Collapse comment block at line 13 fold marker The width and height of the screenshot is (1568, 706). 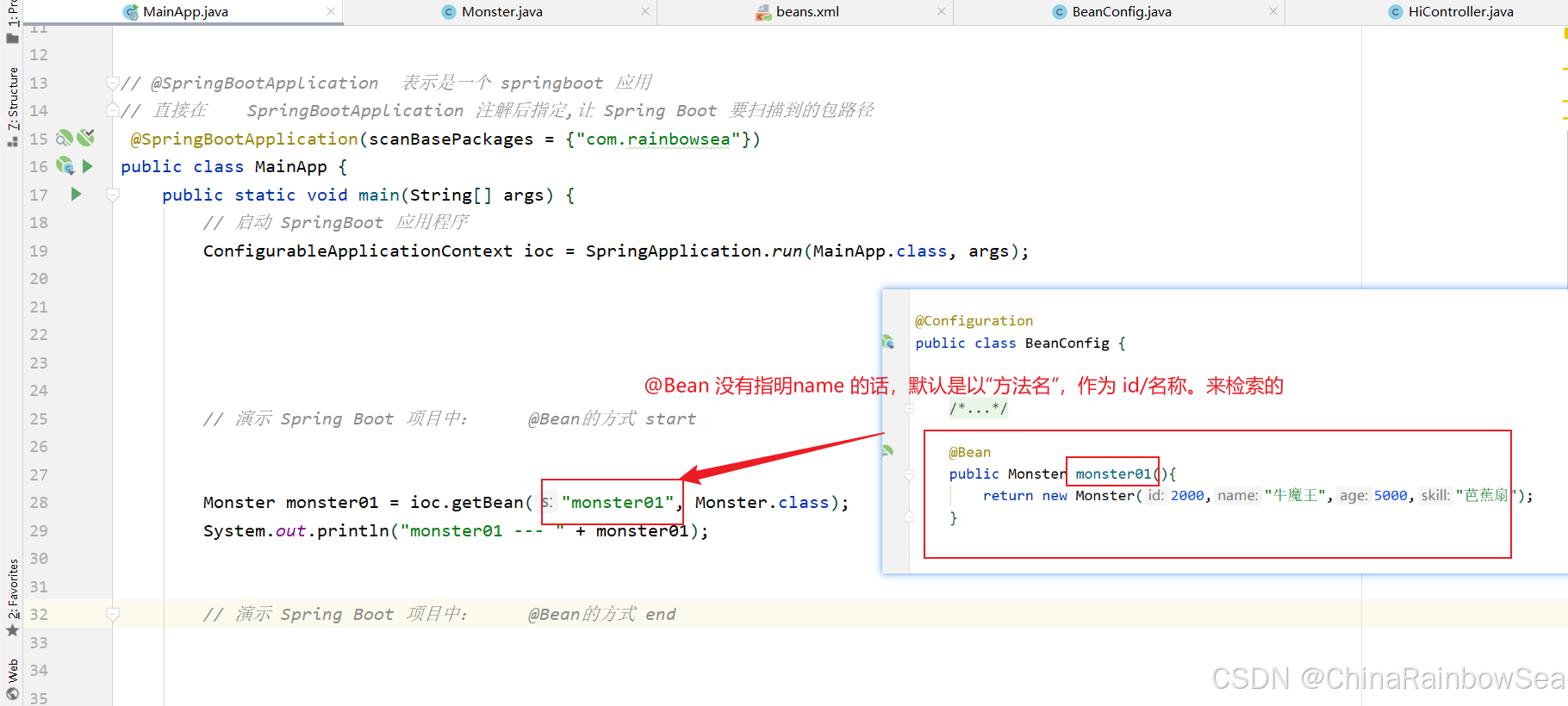pyautogui.click(x=112, y=83)
